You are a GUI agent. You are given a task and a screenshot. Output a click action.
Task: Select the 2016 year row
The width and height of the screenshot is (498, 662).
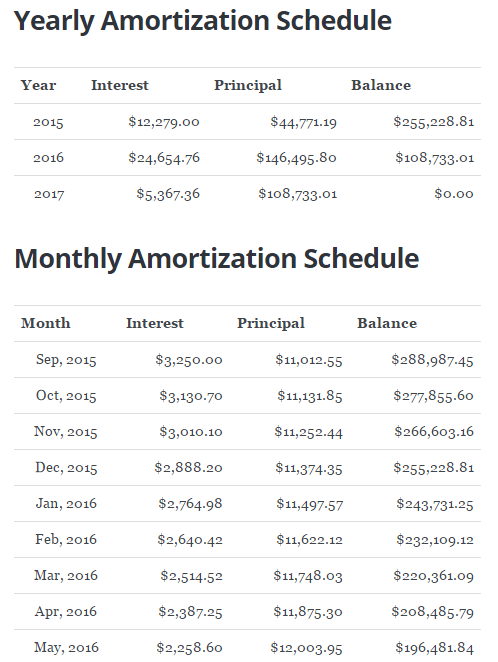click(x=247, y=158)
